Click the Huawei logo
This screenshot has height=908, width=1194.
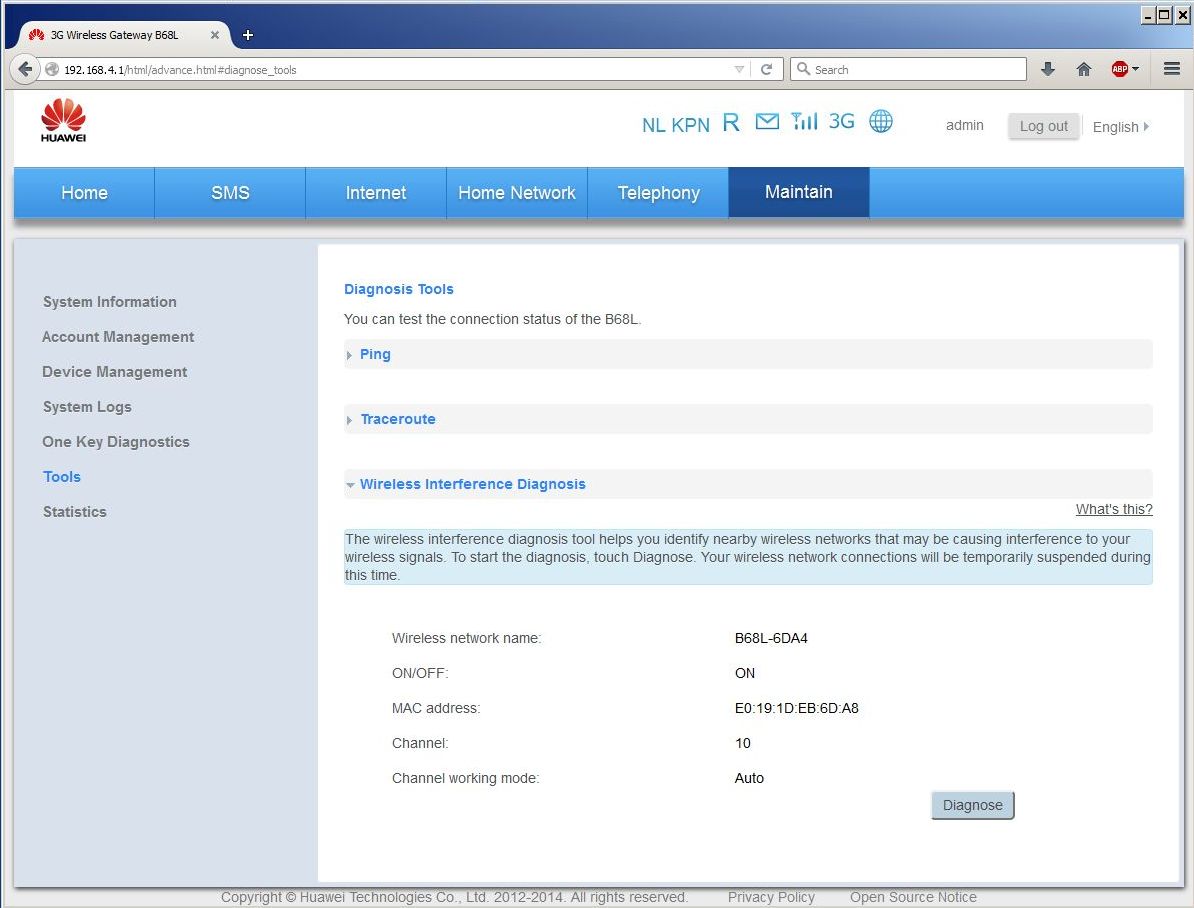tap(63, 120)
